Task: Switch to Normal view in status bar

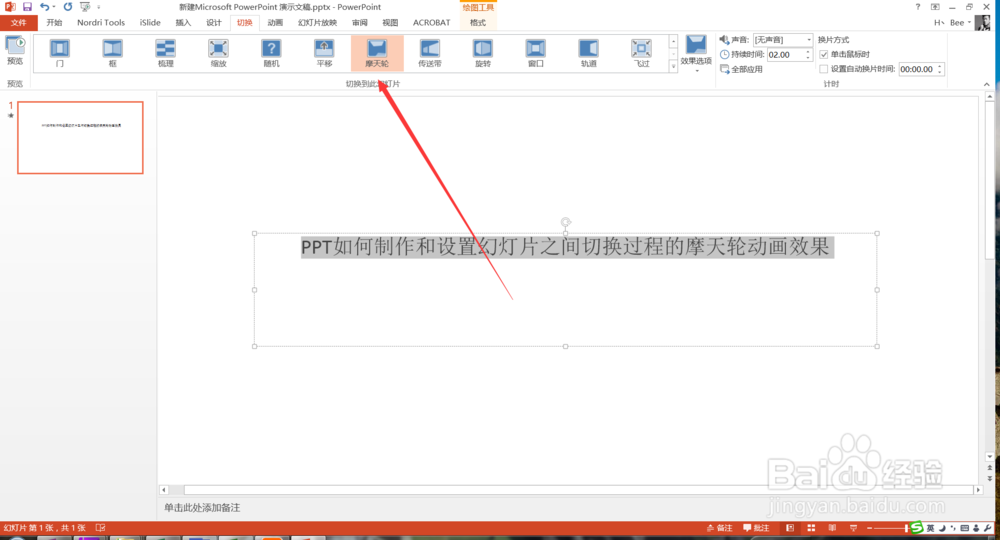Action: tap(790, 528)
